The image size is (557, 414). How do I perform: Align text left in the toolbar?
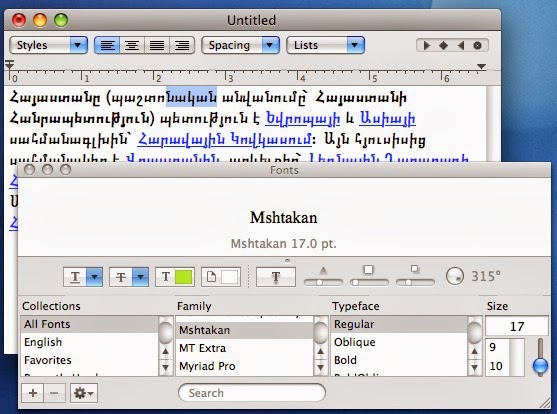tap(107, 45)
